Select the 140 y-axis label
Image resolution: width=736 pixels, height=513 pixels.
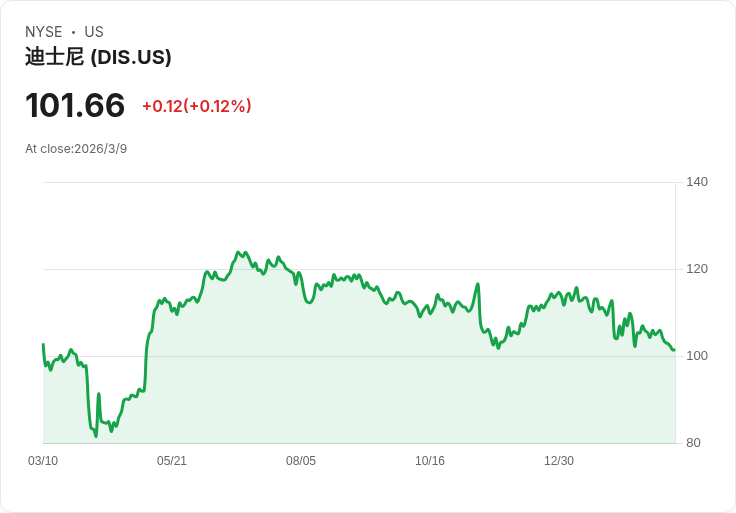click(697, 182)
